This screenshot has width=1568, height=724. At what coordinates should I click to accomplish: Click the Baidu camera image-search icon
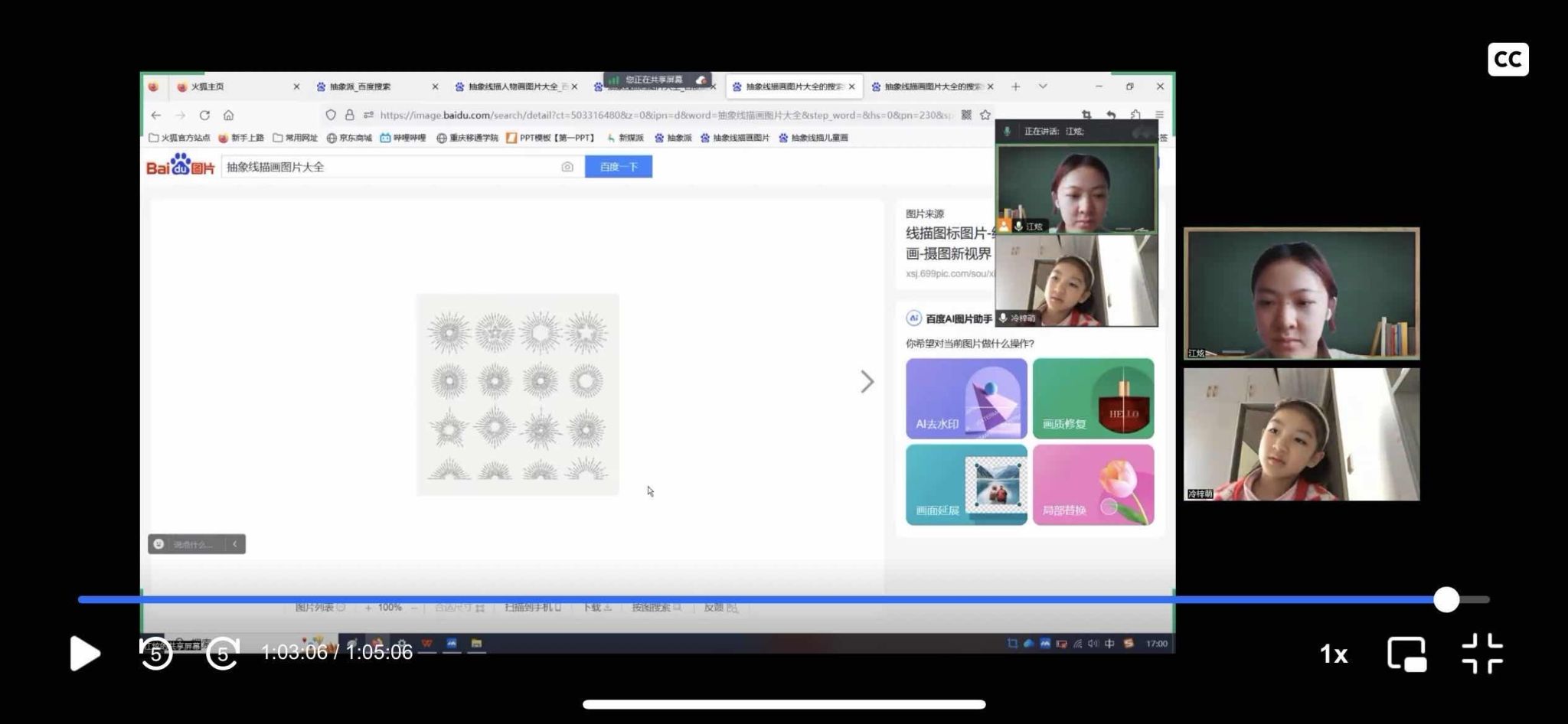tap(567, 167)
